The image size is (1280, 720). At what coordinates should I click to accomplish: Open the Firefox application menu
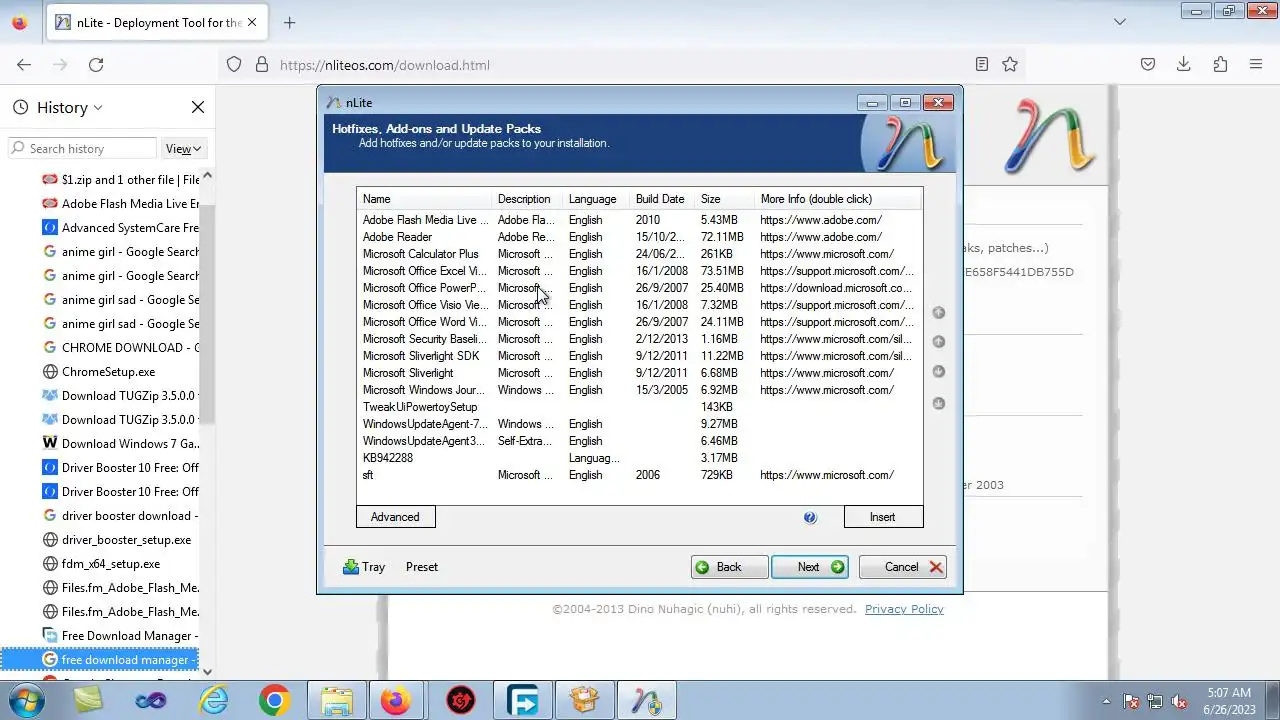1256,65
